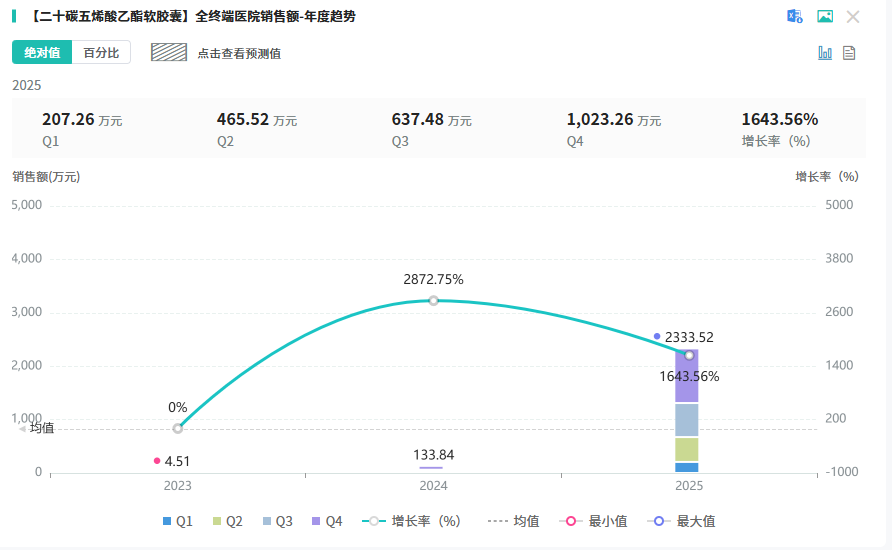Viewport: 892px width, 550px height.
Task: Toggle 均值 dashed line in legend
Action: [514, 521]
